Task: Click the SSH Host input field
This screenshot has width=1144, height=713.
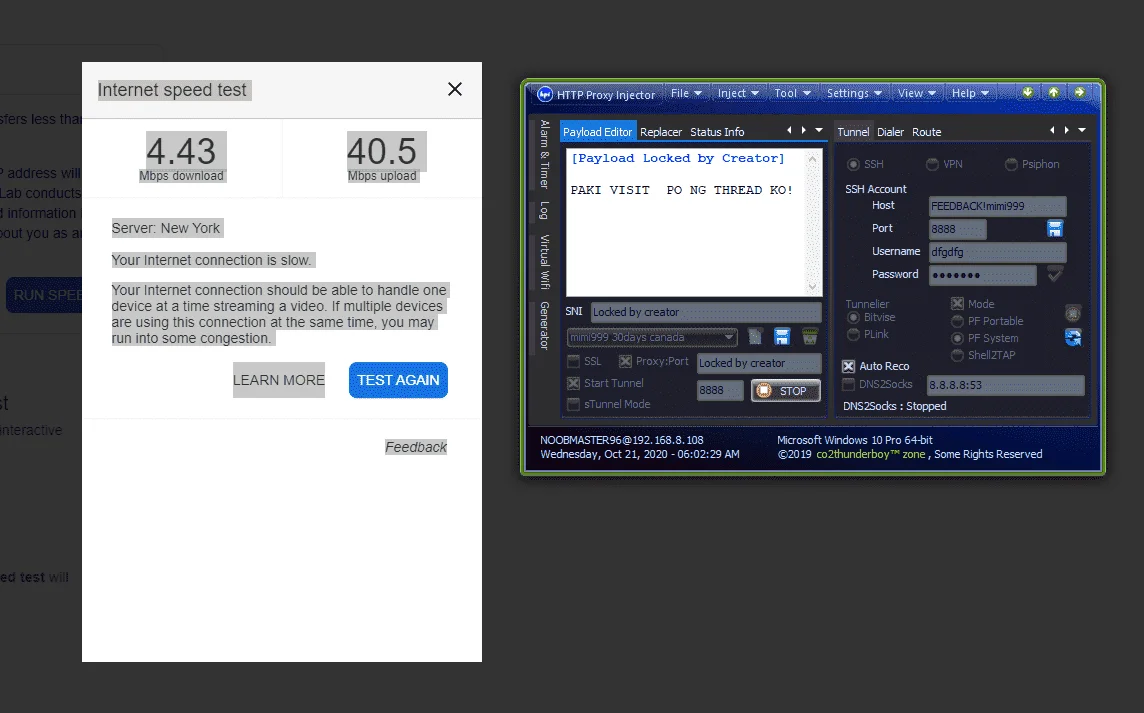Action: (997, 207)
